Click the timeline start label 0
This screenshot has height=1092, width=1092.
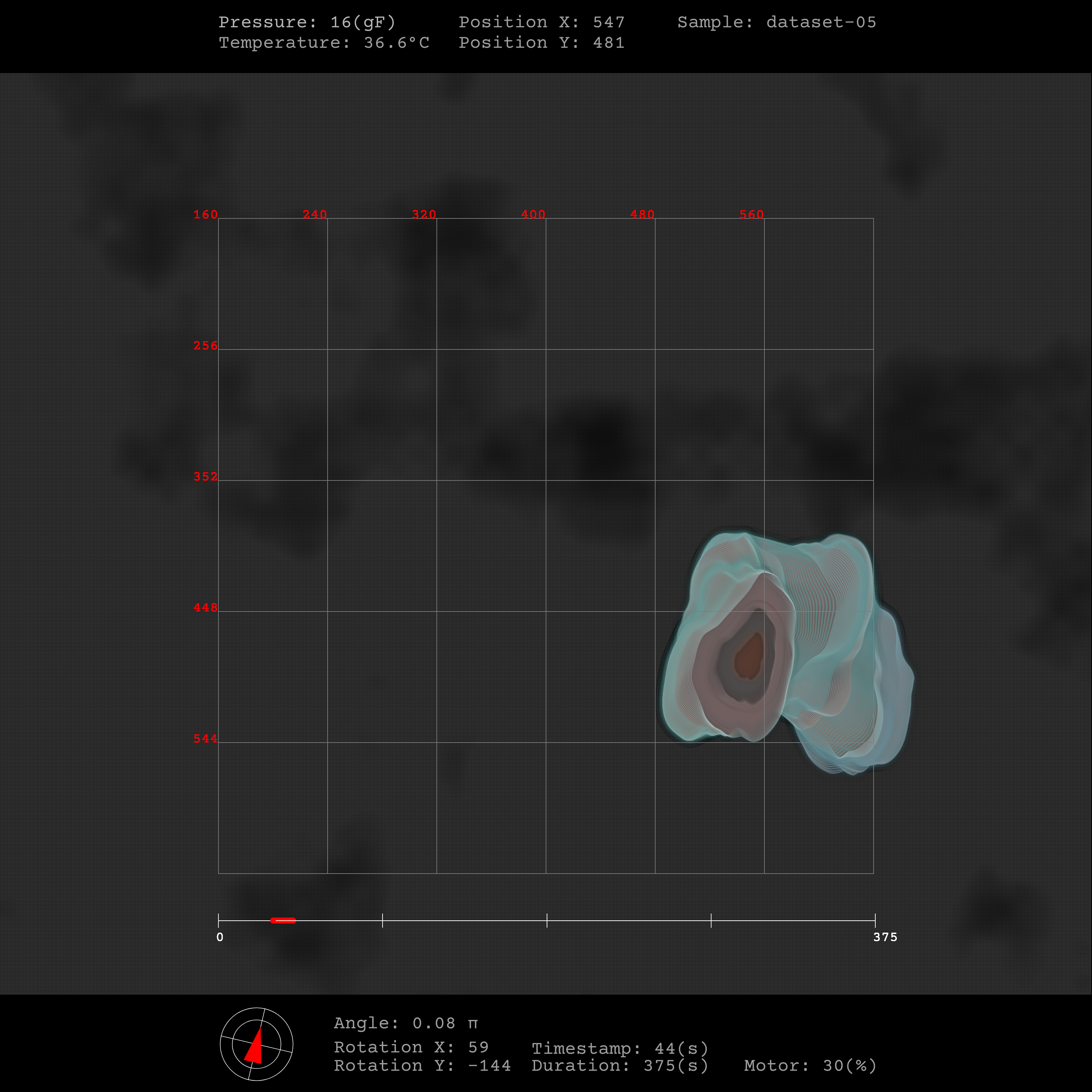[220, 937]
